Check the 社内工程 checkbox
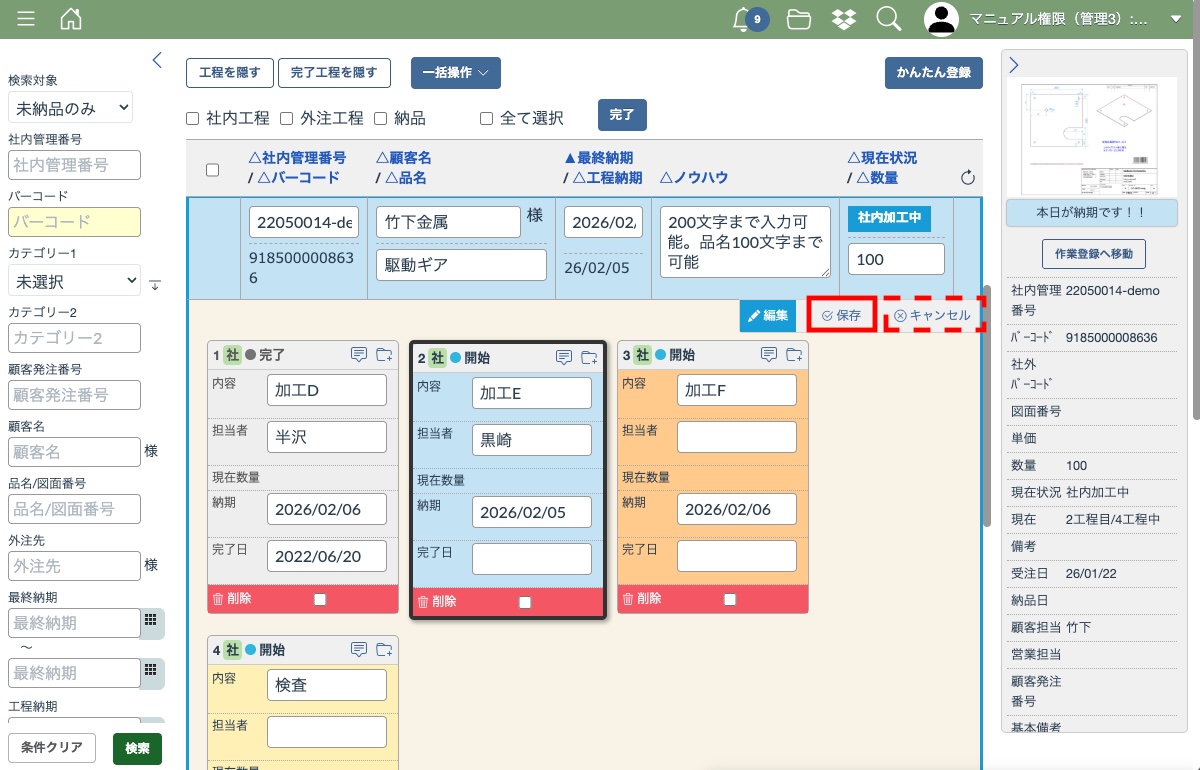This screenshot has width=1200, height=770. (193, 118)
